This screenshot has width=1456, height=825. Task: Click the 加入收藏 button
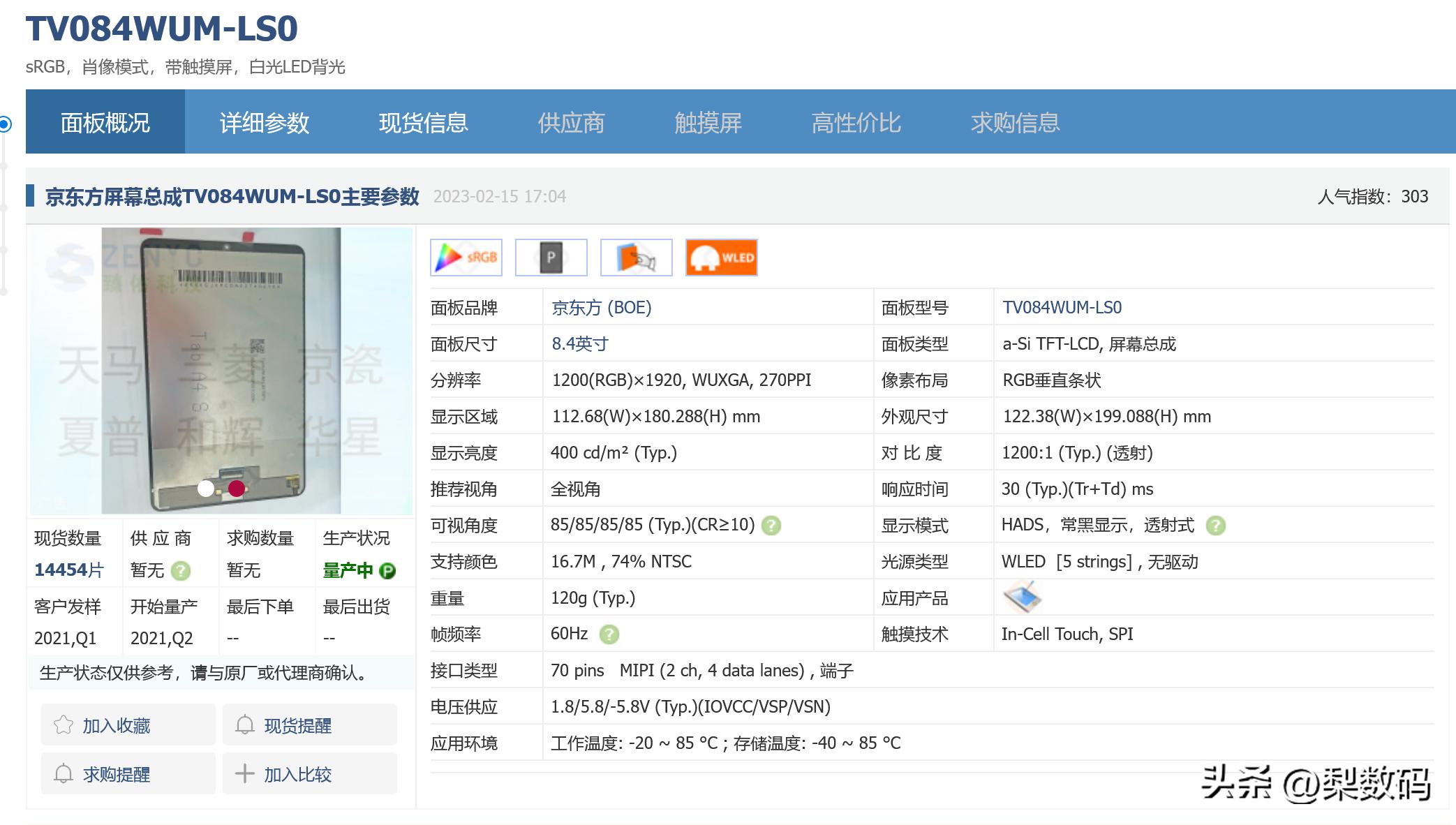(x=128, y=725)
